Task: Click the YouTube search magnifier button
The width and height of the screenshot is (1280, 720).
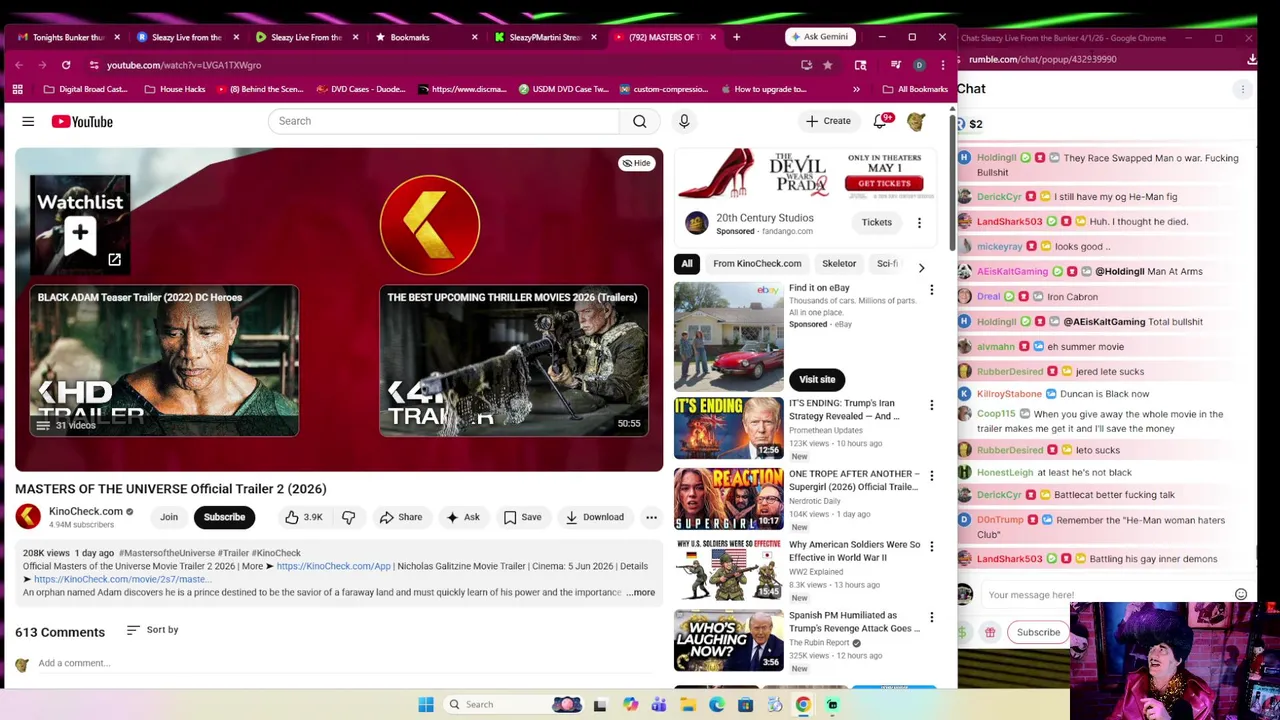Action: click(x=639, y=121)
